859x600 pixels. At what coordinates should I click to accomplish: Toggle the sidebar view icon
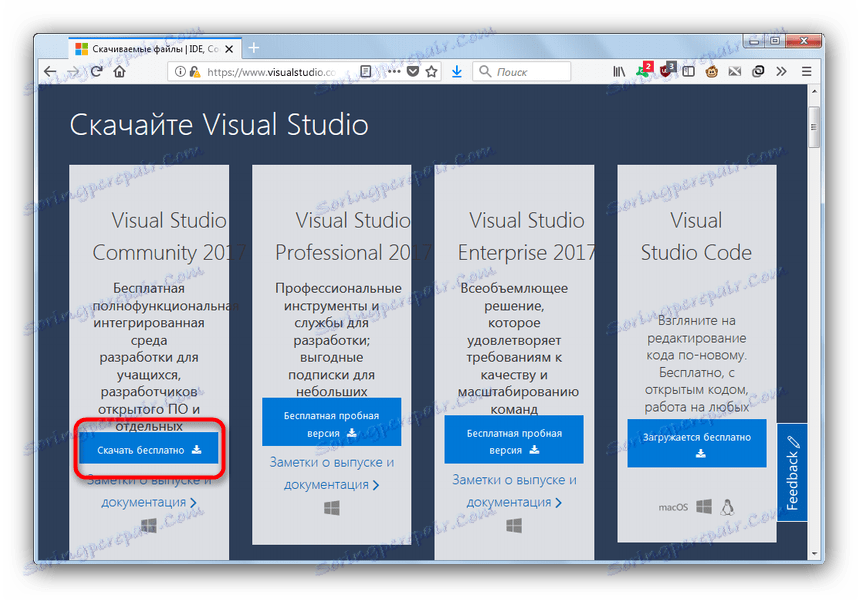689,71
